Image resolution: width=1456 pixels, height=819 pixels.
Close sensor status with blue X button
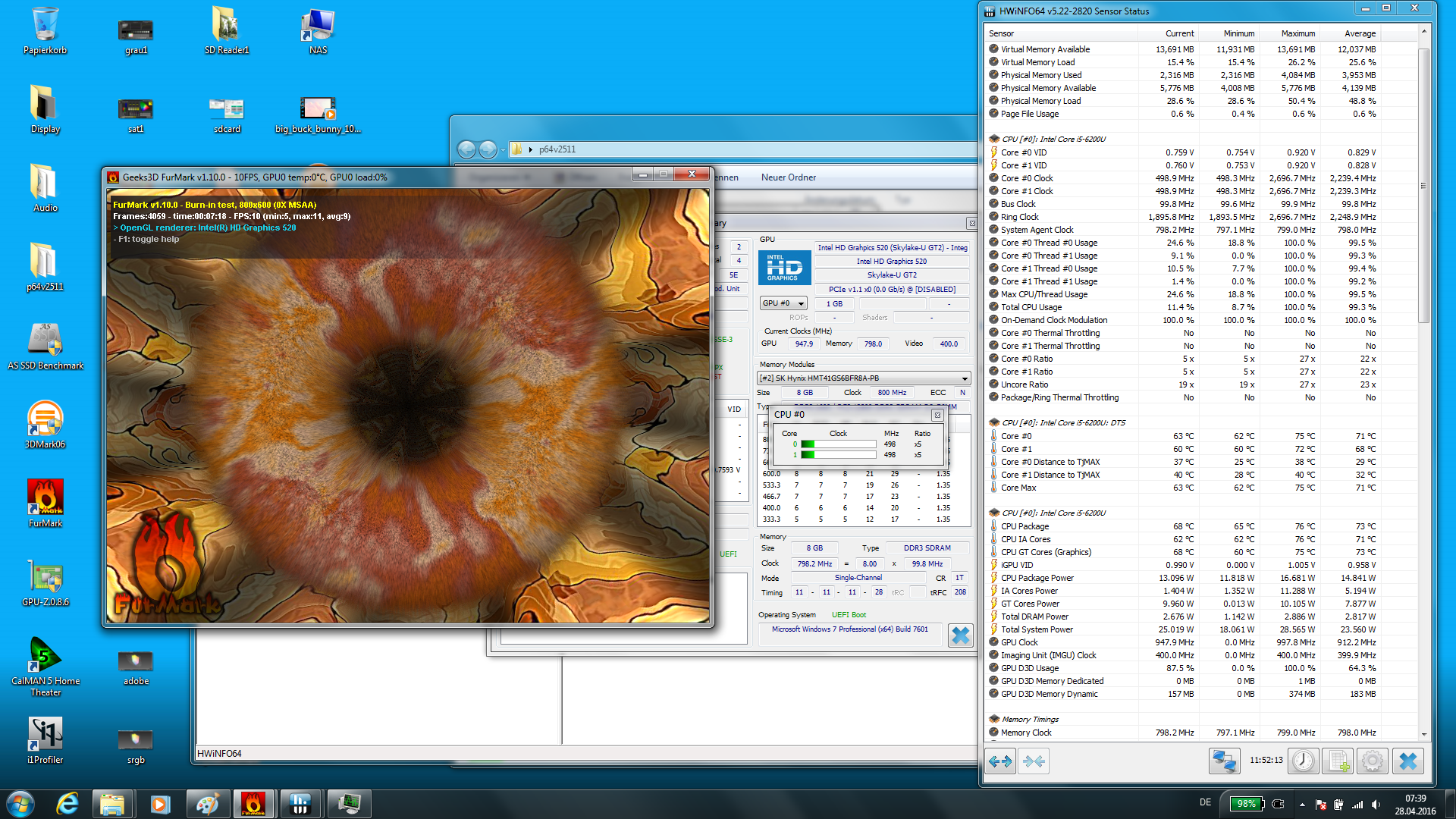1407,761
